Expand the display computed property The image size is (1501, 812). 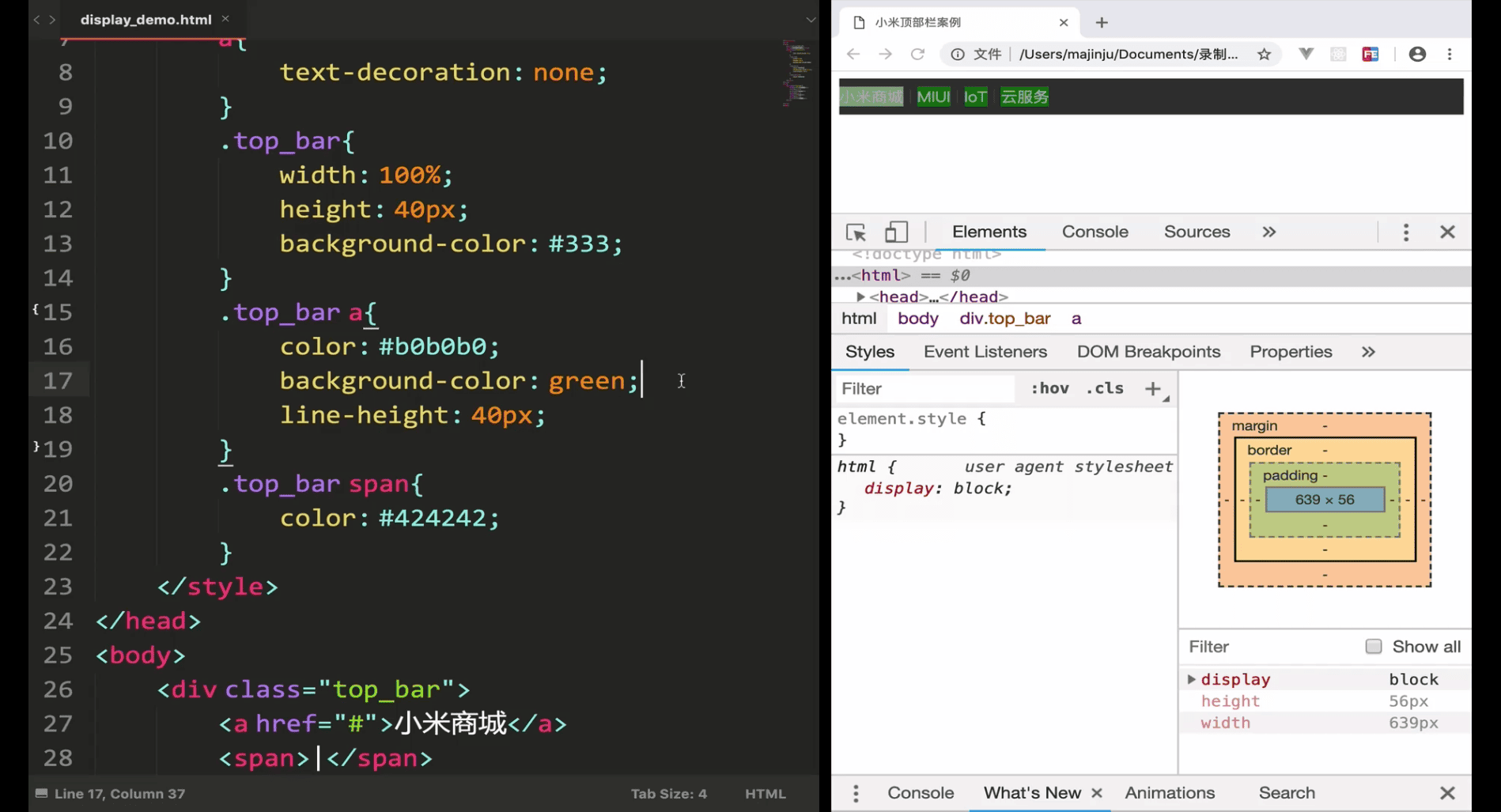point(1191,679)
